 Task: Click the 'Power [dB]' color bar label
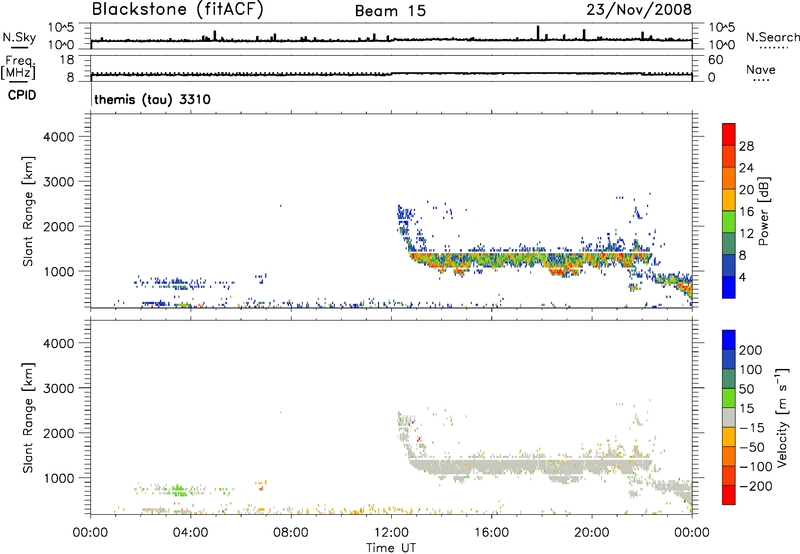coord(763,211)
